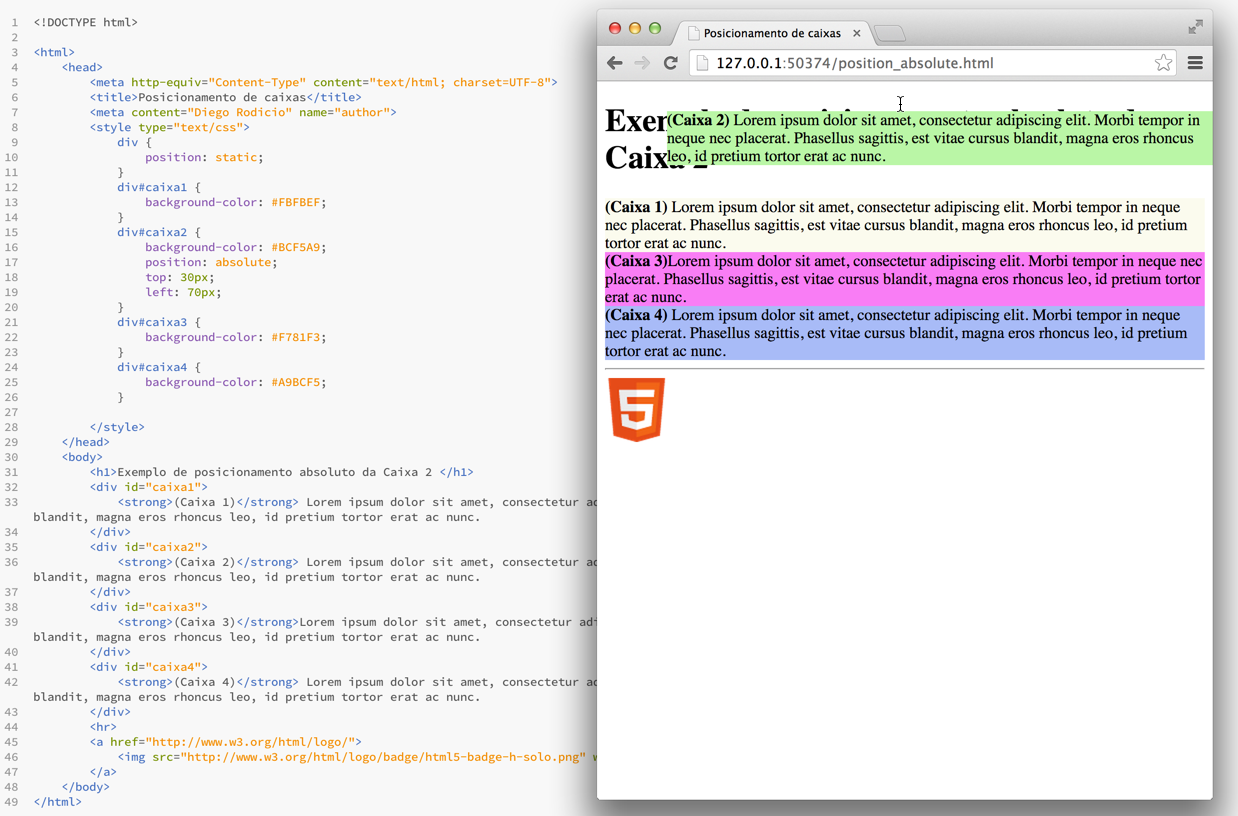Minimize the browser with the yellow button
Viewport: 1238px width, 816px height.
[x=635, y=28]
